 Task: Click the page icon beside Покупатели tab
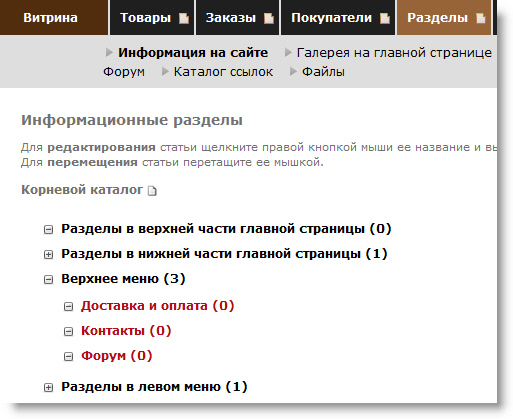[385, 18]
